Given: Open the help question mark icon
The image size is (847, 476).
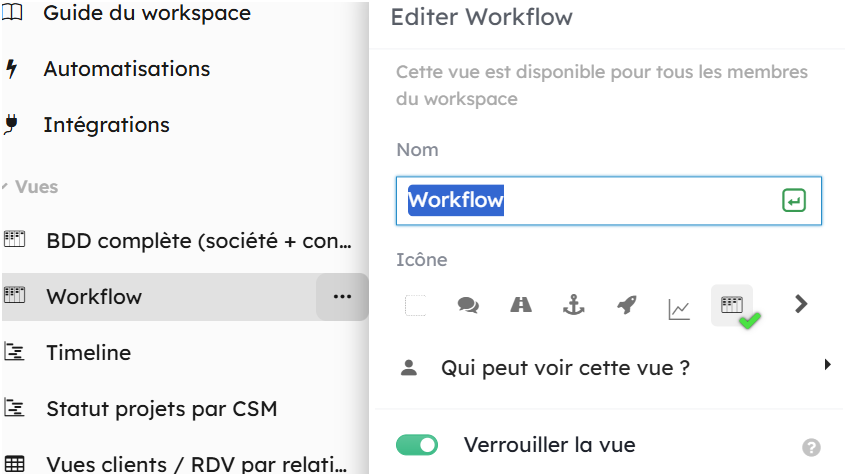Looking at the screenshot, I should tap(811, 447).
